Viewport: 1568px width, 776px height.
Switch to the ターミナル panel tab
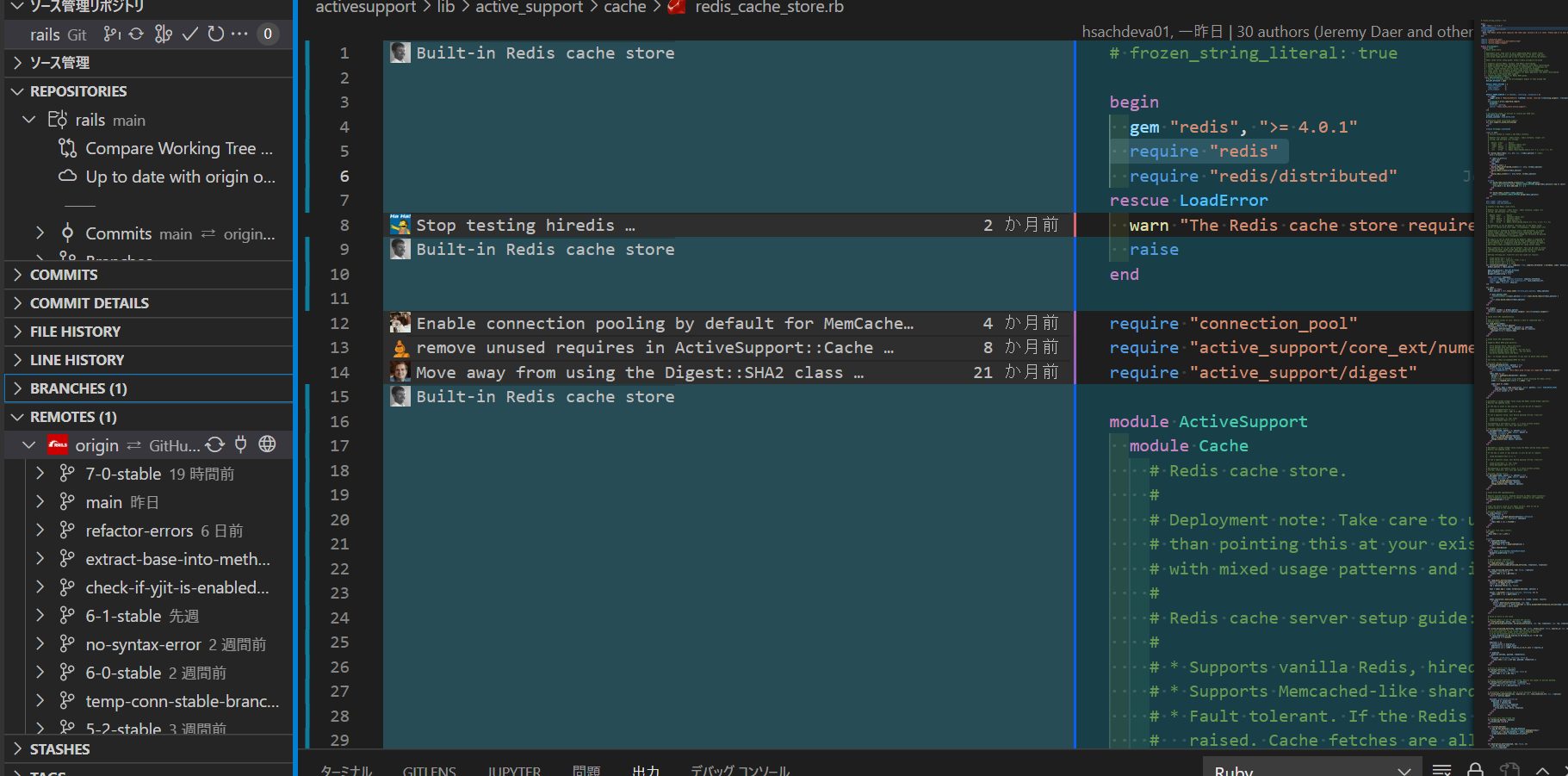[346, 770]
